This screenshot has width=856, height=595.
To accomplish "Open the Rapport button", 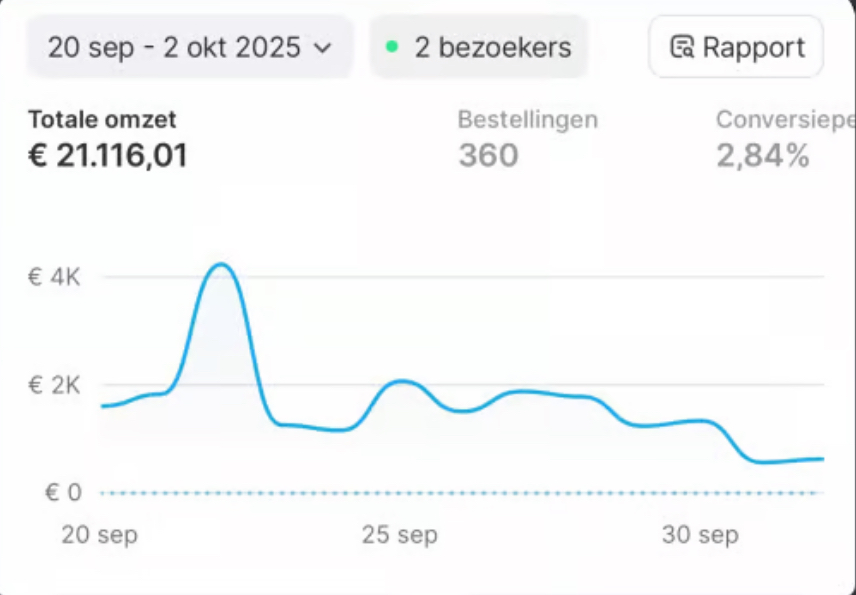I will [x=736, y=47].
